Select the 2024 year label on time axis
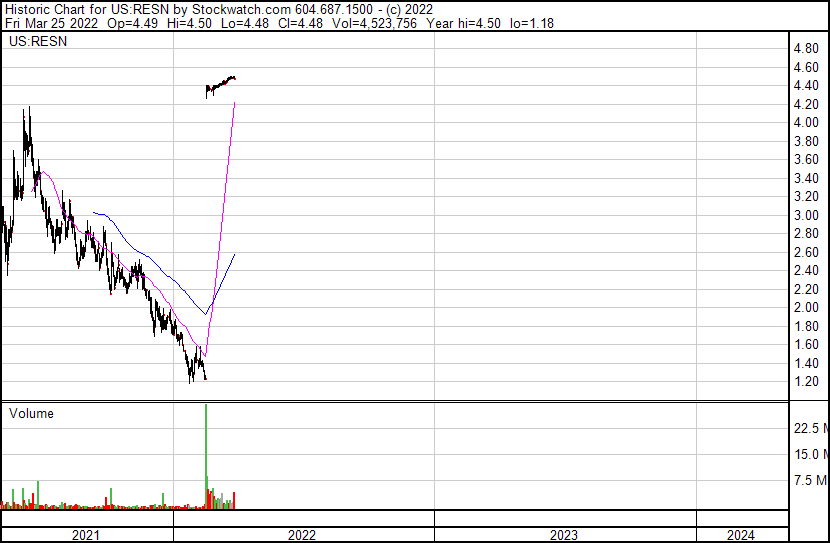Image resolution: width=830 pixels, height=543 pixels. (x=741, y=535)
